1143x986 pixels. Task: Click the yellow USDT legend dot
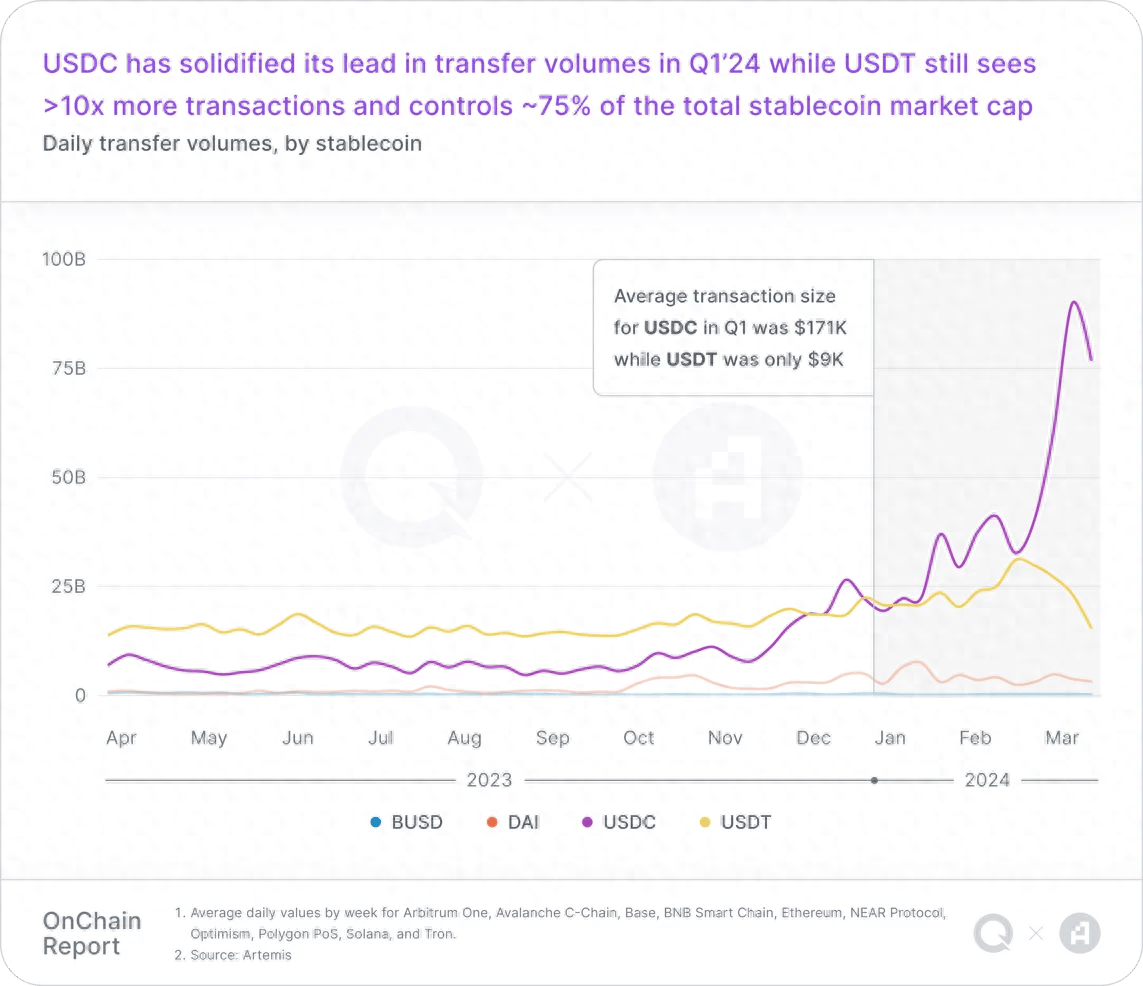tap(704, 823)
